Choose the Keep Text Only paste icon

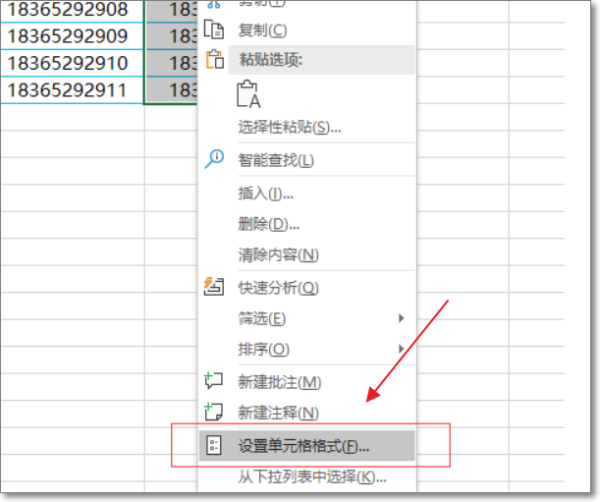tap(248, 94)
